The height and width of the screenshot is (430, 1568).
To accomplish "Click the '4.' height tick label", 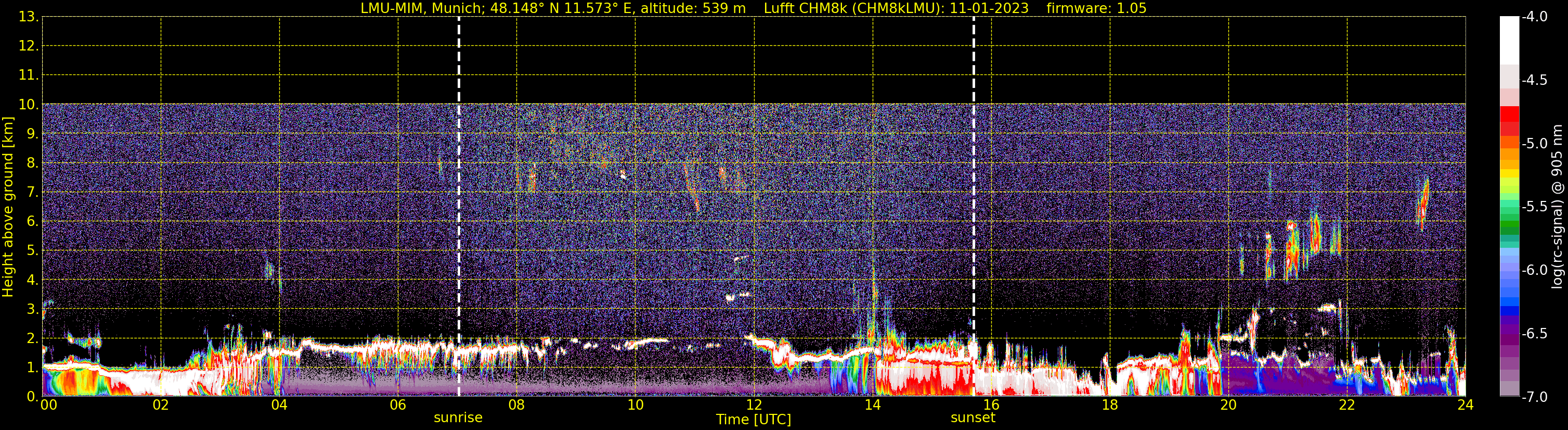I will pos(33,280).
